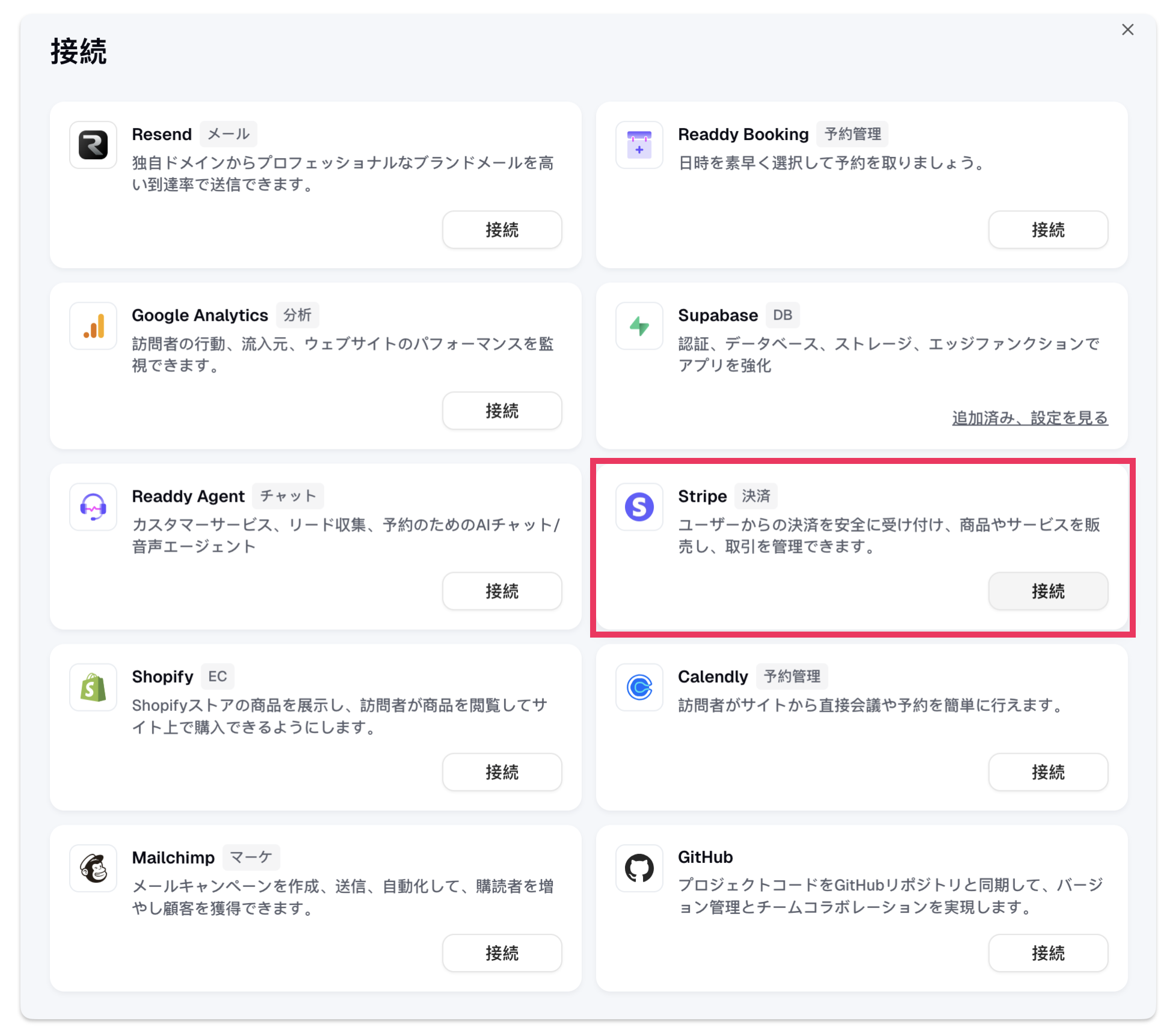Click the メール tag next to Resend

pyautogui.click(x=228, y=134)
